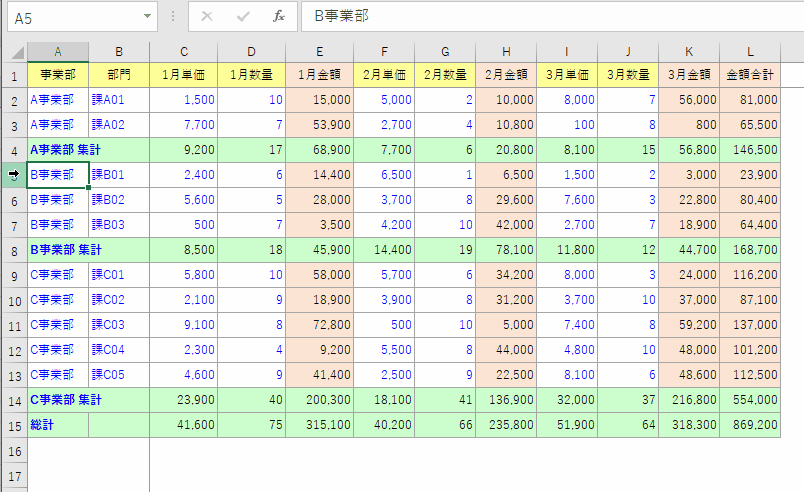Click the 課B03 cell
Image resolution: width=804 pixels, height=492 pixels.
(119, 225)
